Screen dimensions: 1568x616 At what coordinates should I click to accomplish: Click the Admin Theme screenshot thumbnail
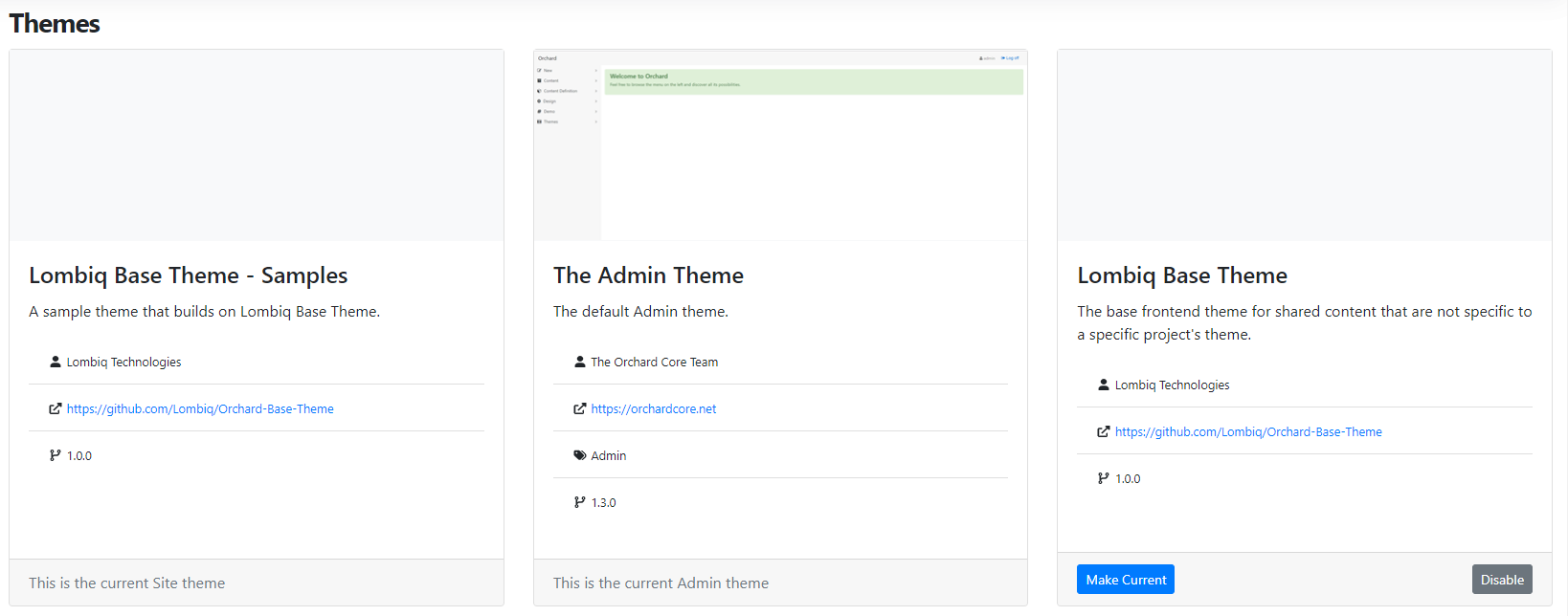click(x=780, y=145)
